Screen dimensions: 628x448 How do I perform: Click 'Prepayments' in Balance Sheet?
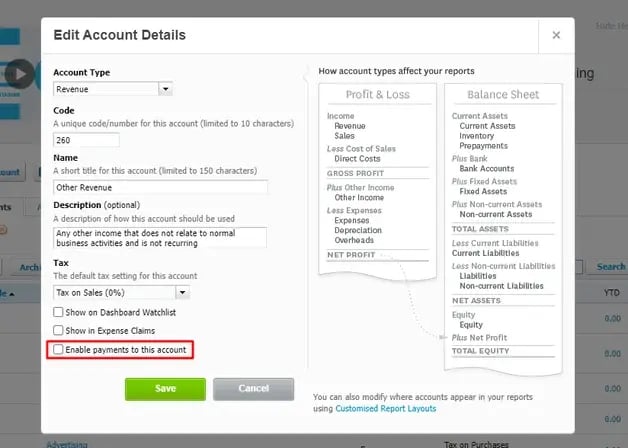tap(483, 146)
